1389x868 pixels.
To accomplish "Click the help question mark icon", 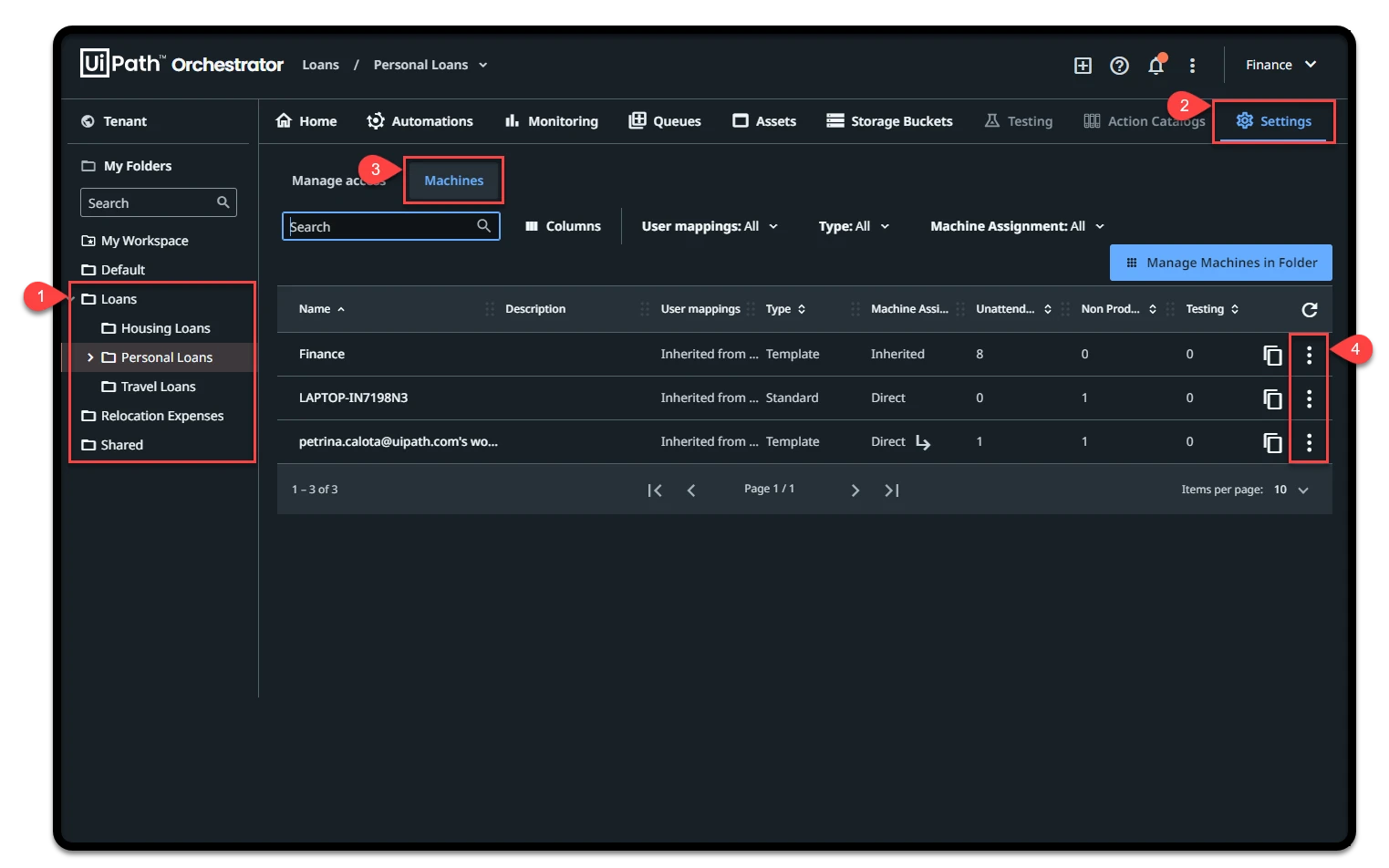I will pos(1119,66).
